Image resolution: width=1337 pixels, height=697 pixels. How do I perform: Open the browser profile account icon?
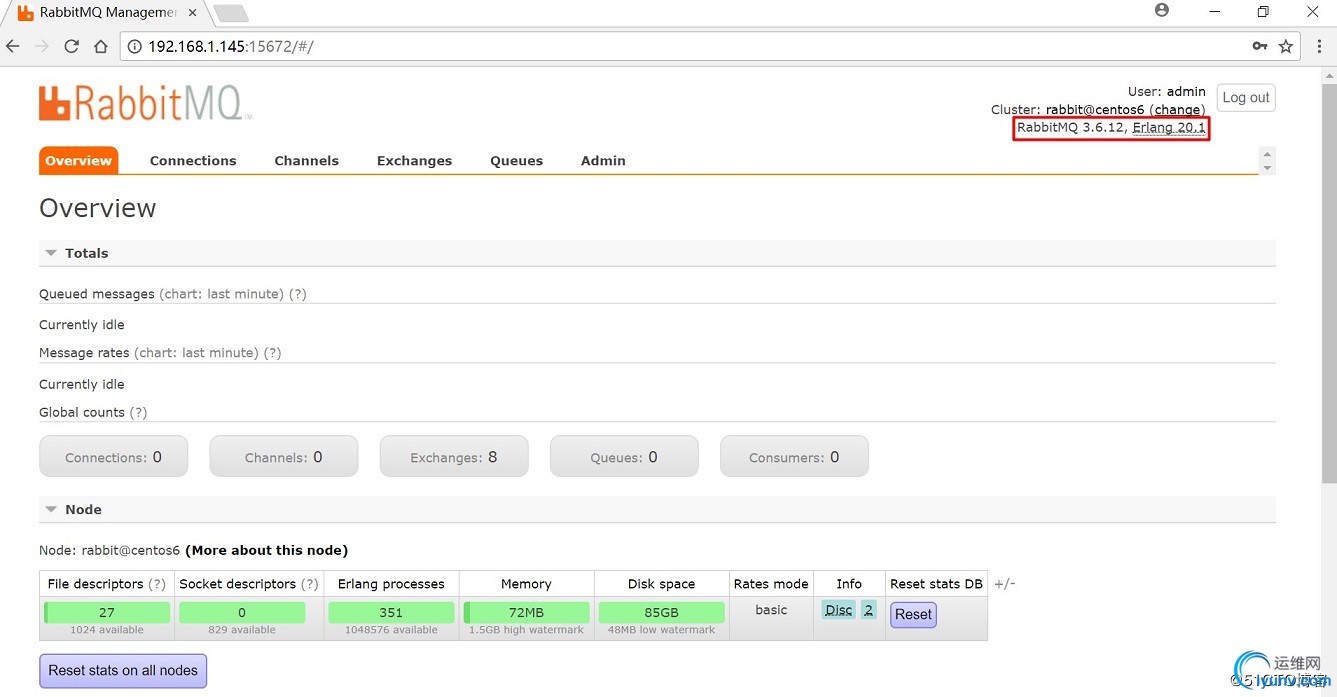(1161, 11)
